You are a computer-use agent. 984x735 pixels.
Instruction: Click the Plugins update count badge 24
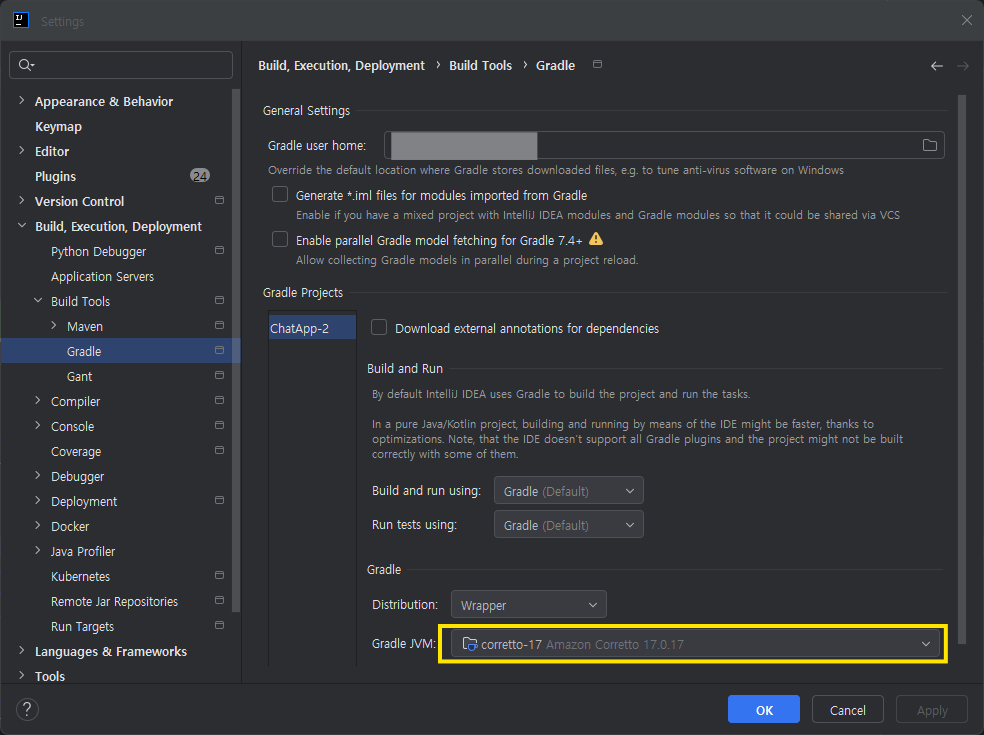200,176
